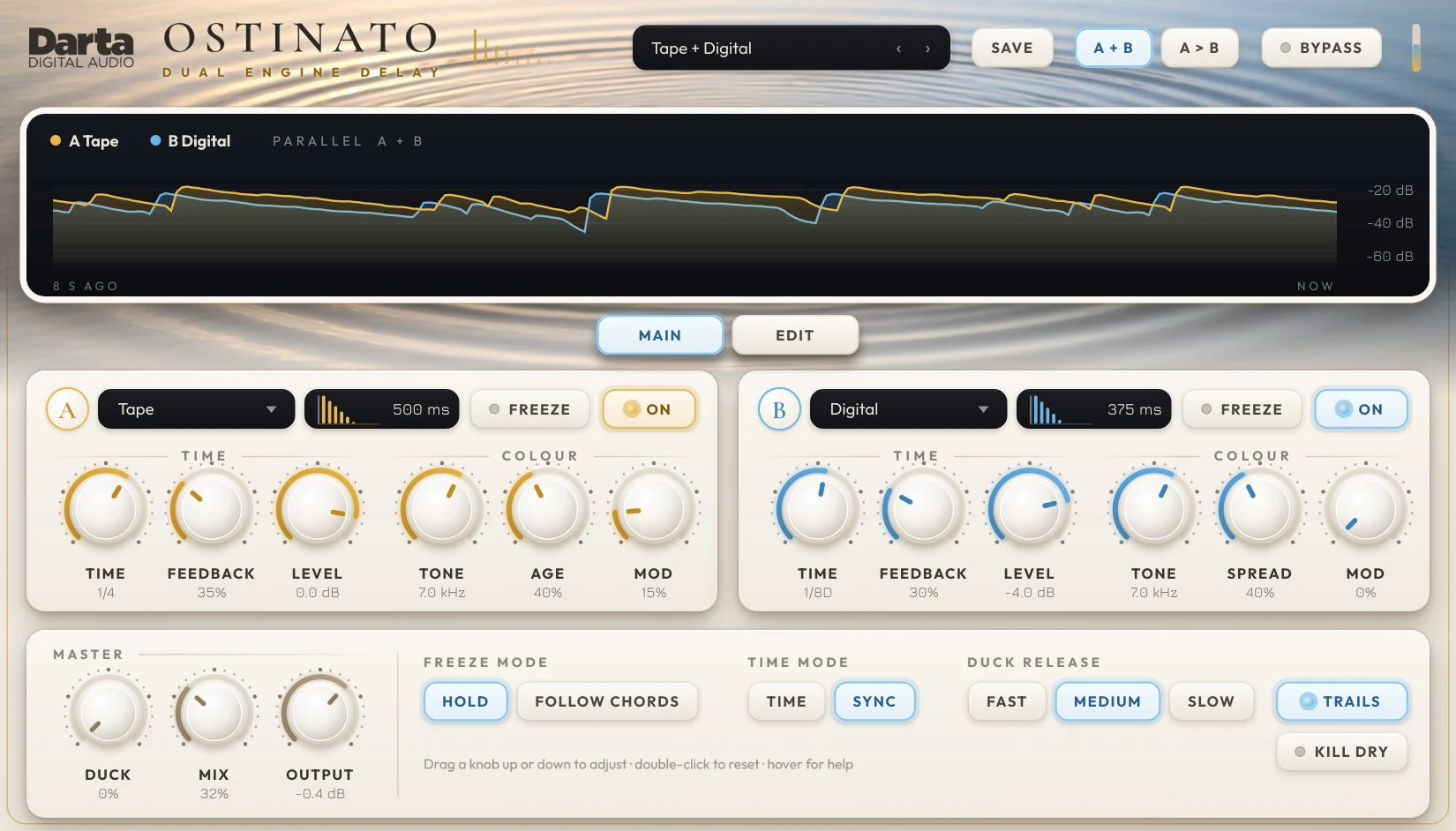Click engine B Spread value 40%
This screenshot has width=1456, height=831.
pos(1260,593)
